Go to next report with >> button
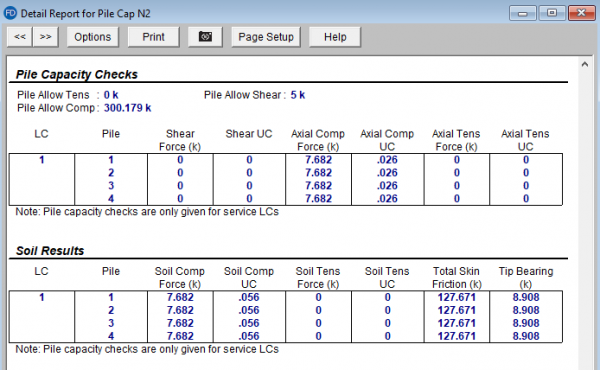This screenshot has height=370, width=600. click(x=46, y=37)
